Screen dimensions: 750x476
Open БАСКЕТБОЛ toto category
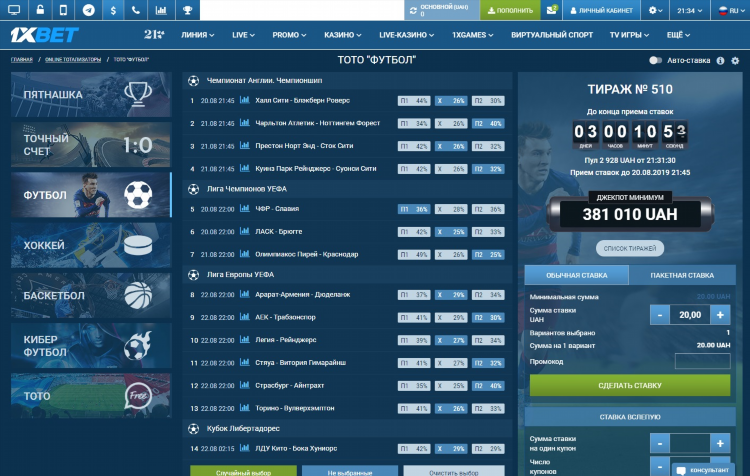(91, 295)
